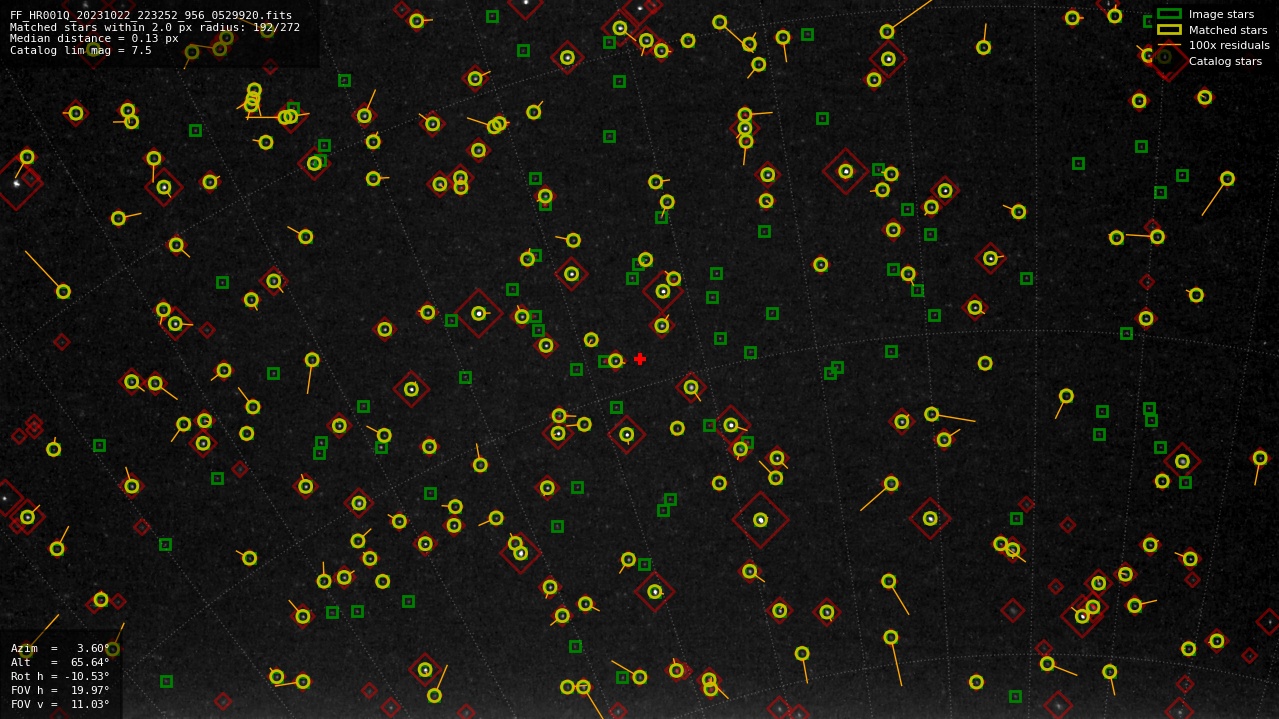
Task: Click the Azim 3.60° readout
Action: pos(60,648)
